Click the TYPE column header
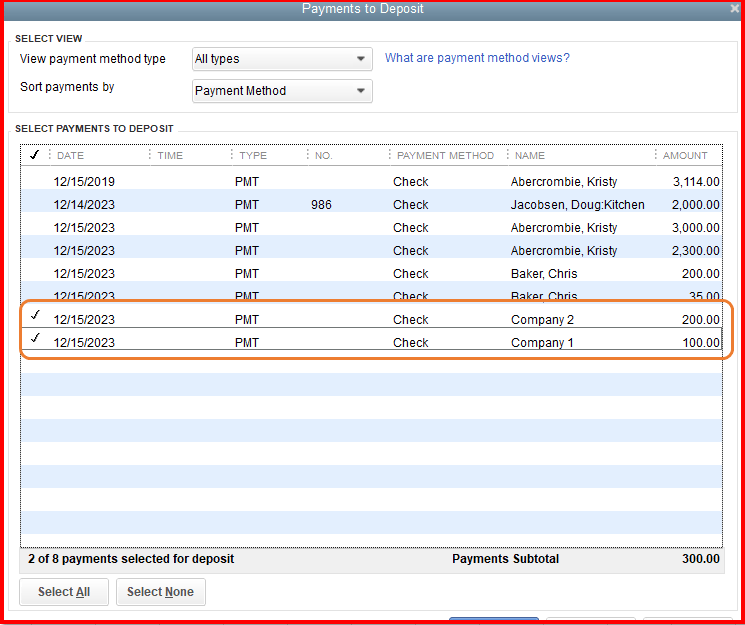 253,156
